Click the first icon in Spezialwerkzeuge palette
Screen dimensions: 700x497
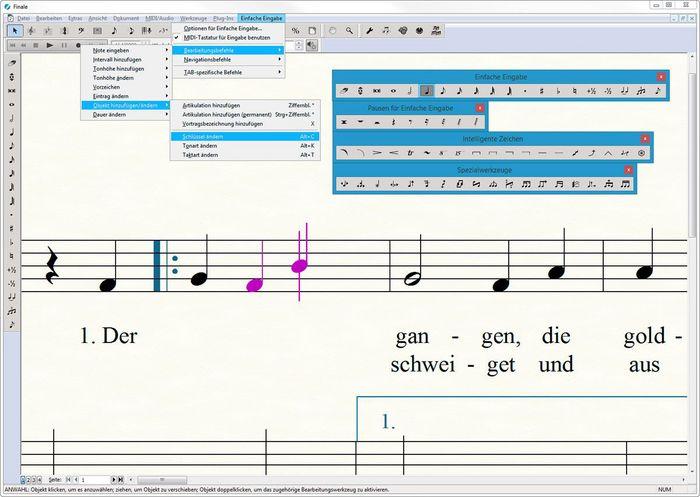tap(344, 184)
